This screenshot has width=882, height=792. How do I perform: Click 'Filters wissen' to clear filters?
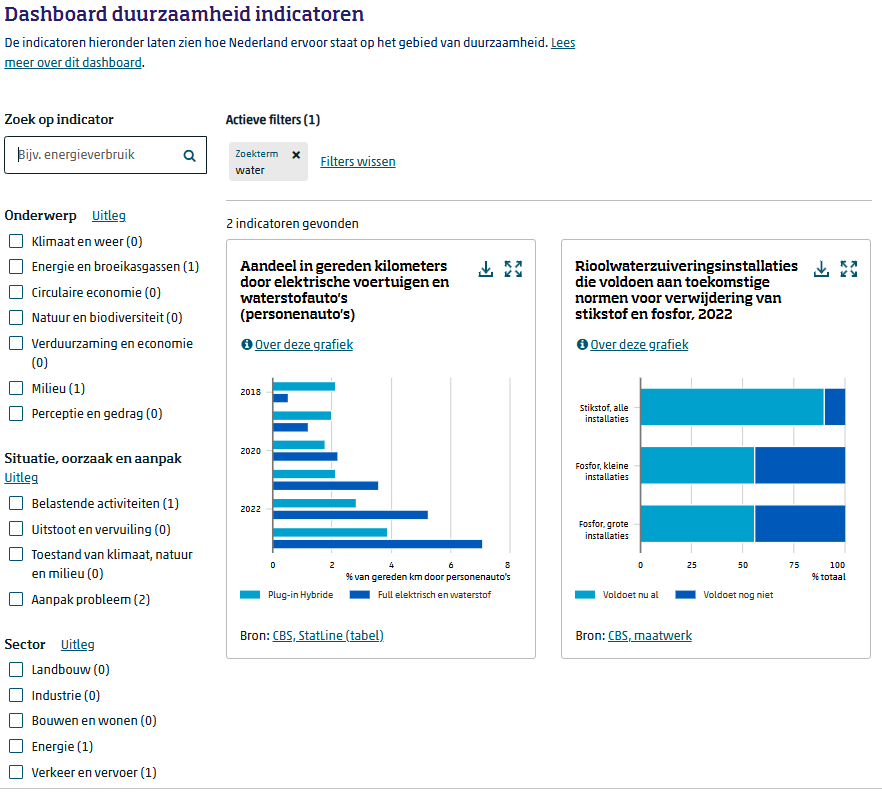(x=357, y=162)
